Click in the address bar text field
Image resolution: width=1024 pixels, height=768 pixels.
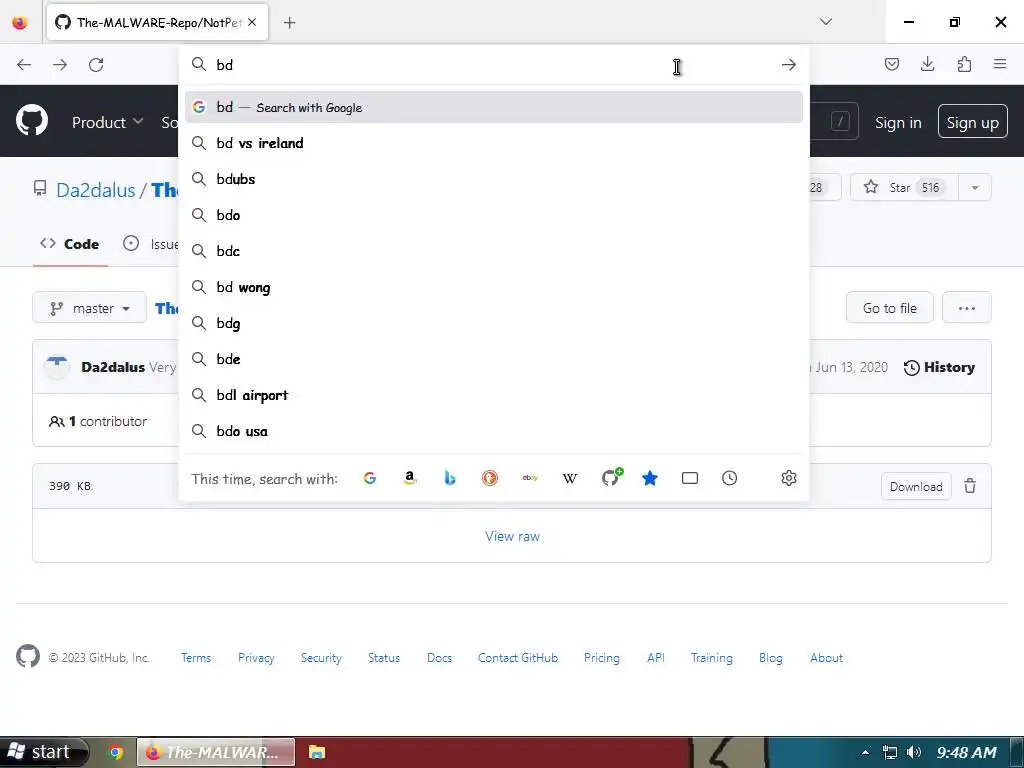pyautogui.click(x=493, y=65)
